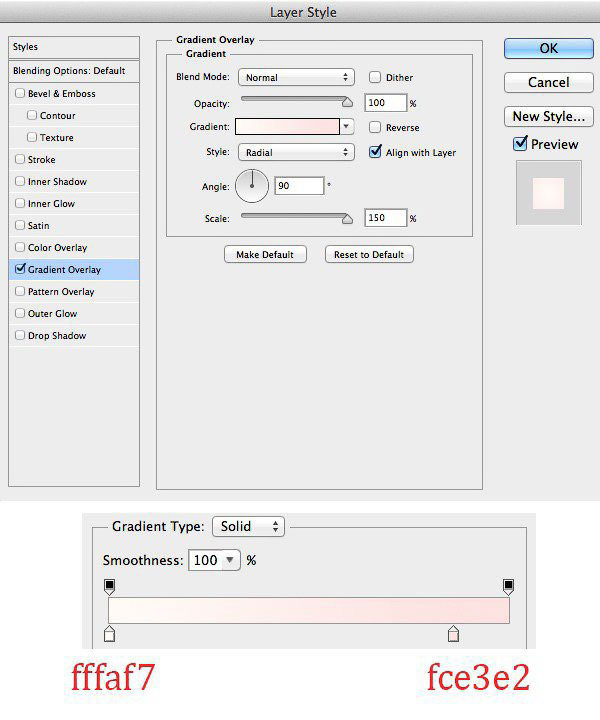
Task: Tick the Contour checkbox
Action: 32,115
